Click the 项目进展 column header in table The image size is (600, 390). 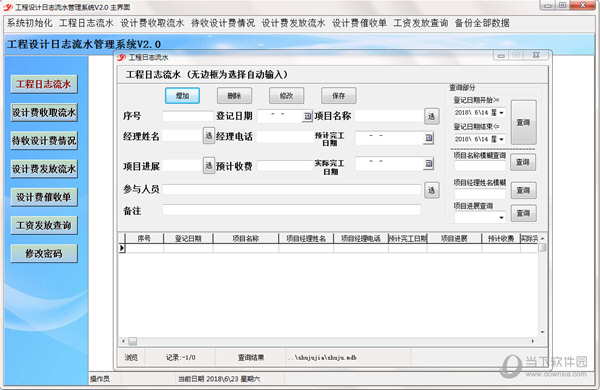pos(454,238)
